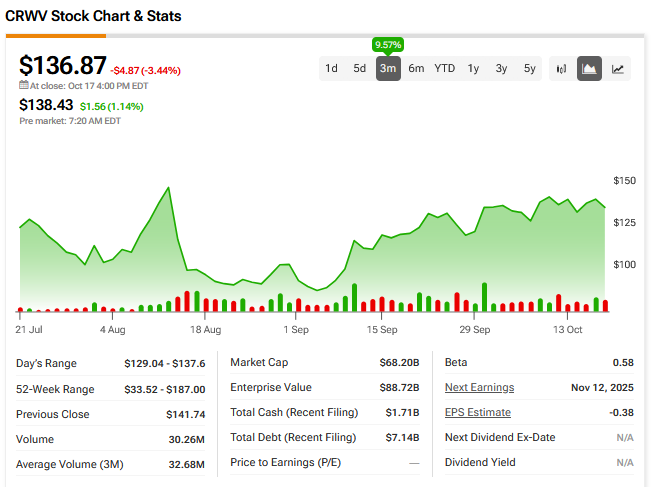The width and height of the screenshot is (652, 487).
Task: Switch chart to 6m range
Action: pyautogui.click(x=416, y=69)
